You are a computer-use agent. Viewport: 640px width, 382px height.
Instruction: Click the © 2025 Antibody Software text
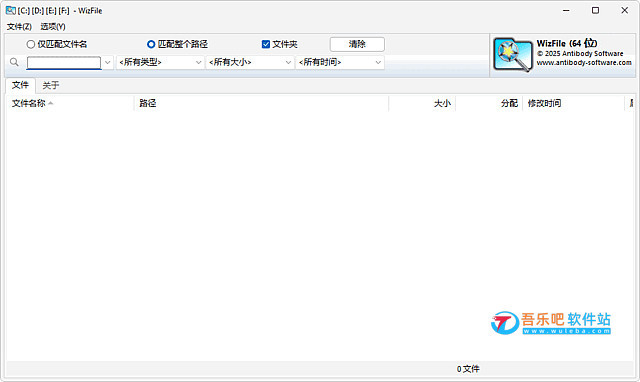[580, 53]
